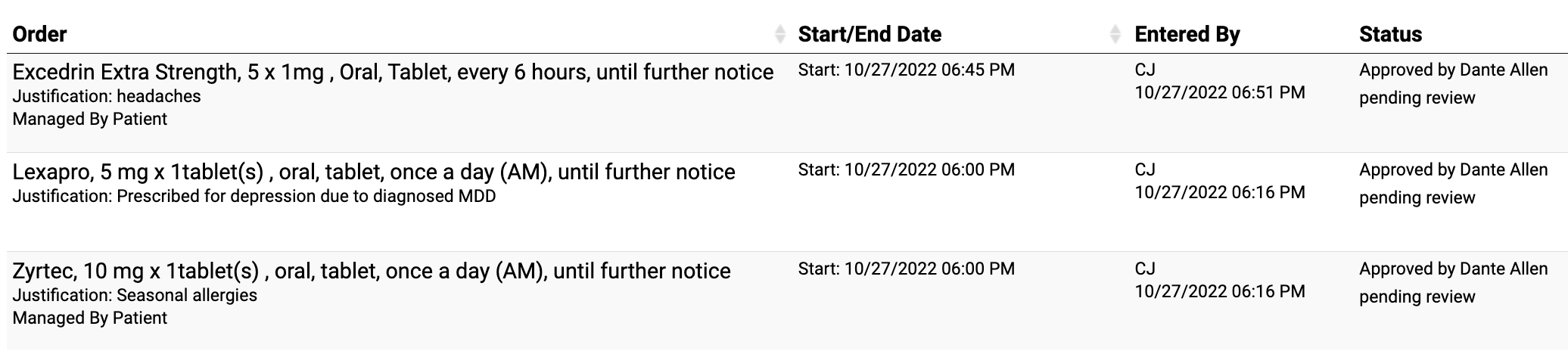Click Managed By Patient under Zyrtec

tap(90, 318)
